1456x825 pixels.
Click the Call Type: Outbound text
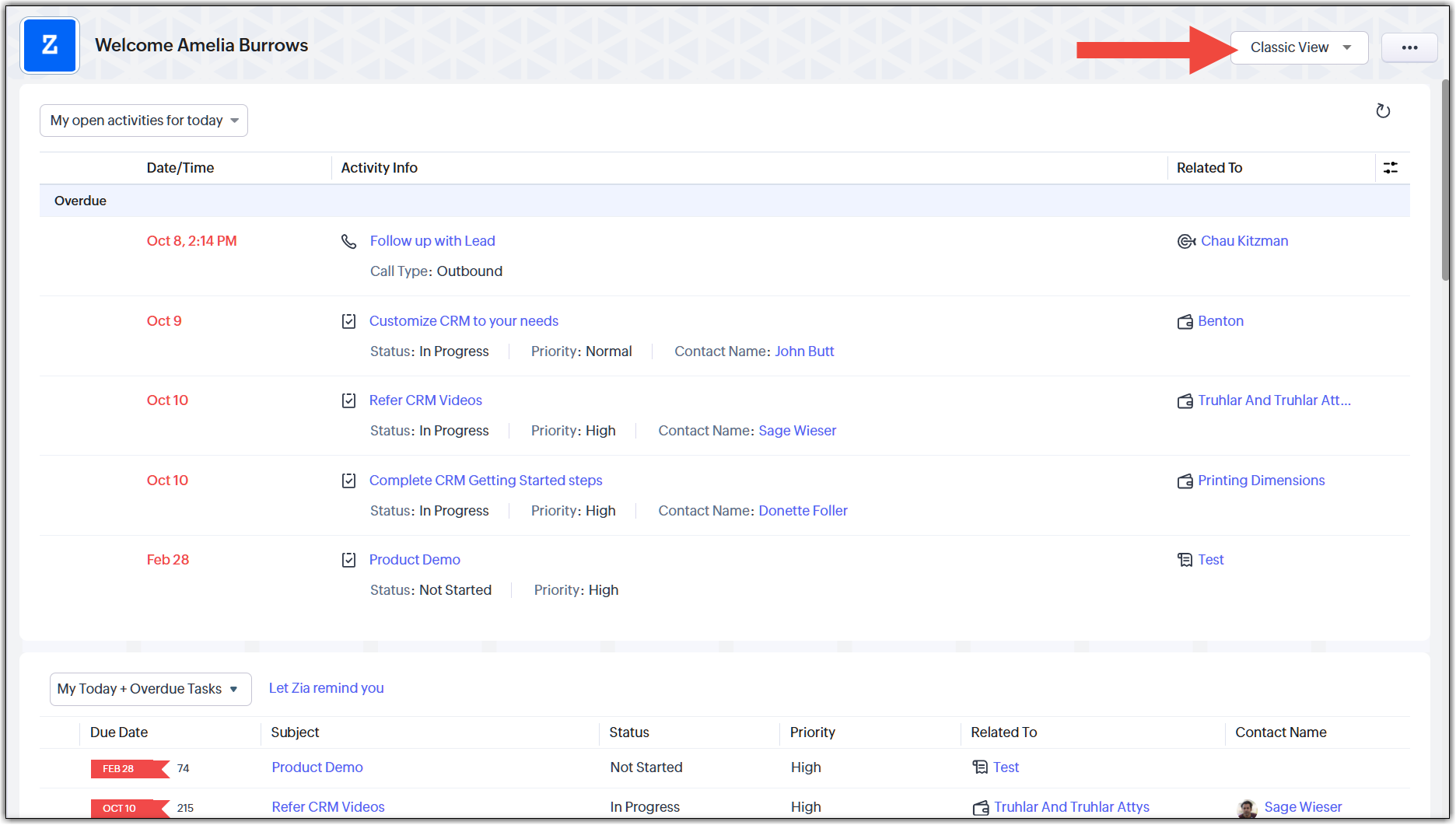click(x=436, y=271)
